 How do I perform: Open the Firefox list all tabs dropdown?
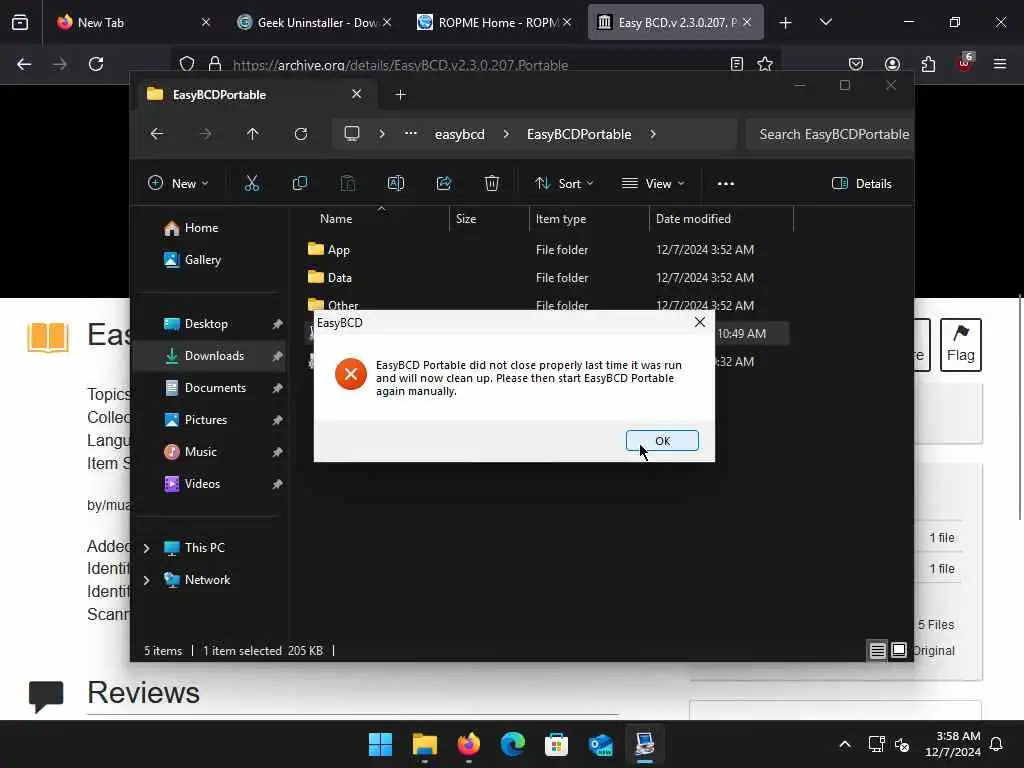point(825,22)
